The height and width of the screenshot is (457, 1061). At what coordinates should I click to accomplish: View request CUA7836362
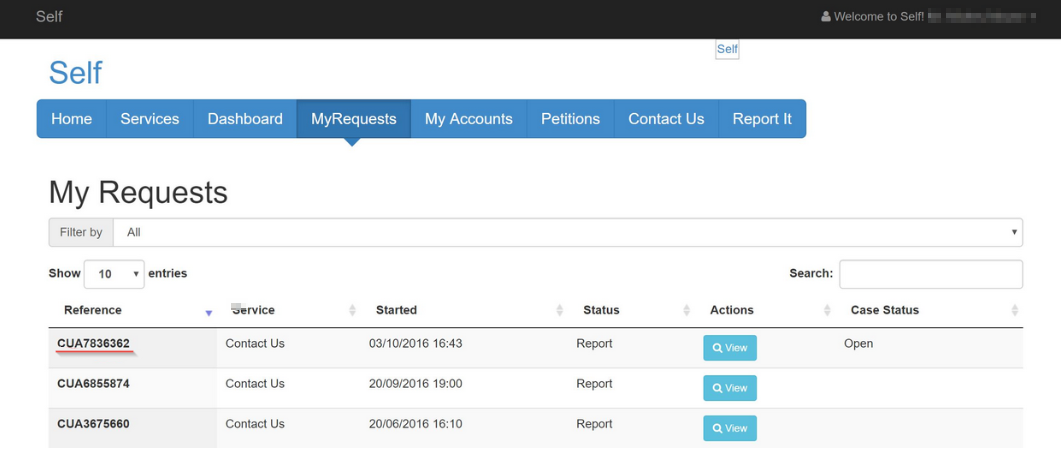(x=730, y=348)
